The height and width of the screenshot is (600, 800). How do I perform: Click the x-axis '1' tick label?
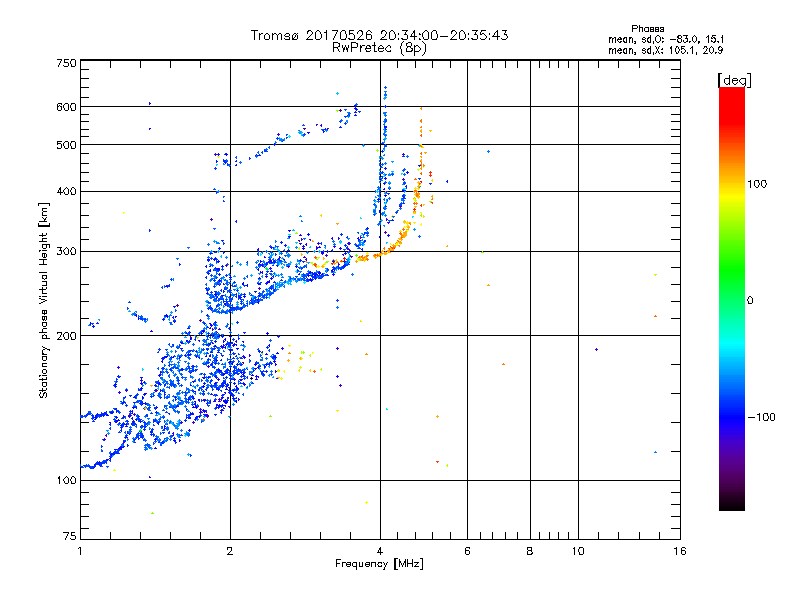pyautogui.click(x=80, y=551)
